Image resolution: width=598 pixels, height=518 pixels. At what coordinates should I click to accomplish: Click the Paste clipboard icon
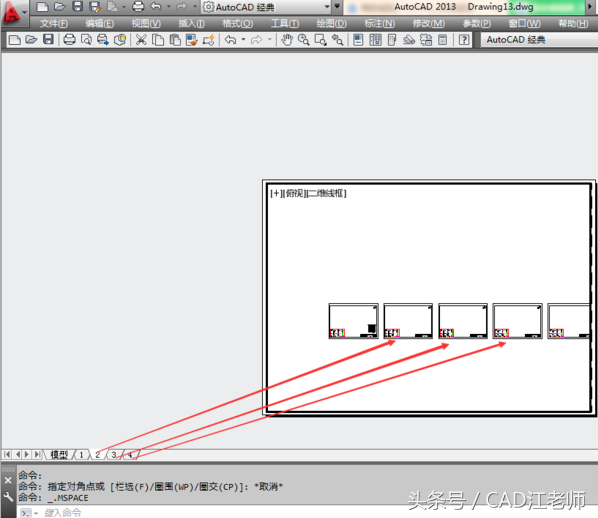[x=175, y=40]
